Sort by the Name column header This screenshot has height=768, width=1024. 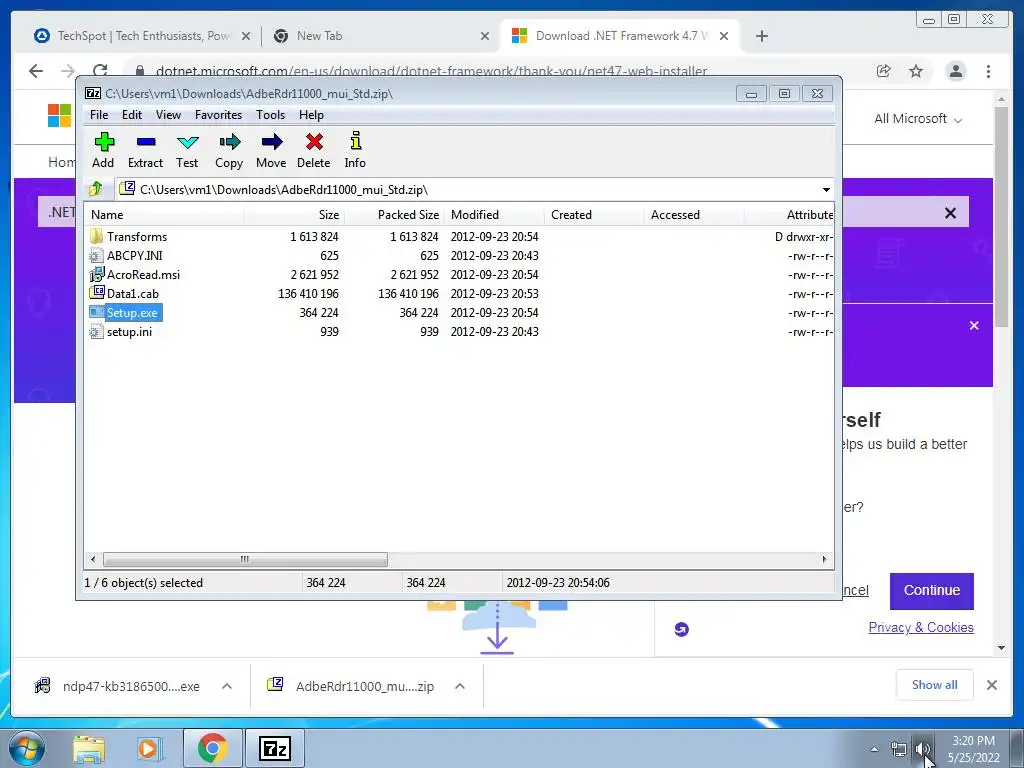tap(165, 215)
